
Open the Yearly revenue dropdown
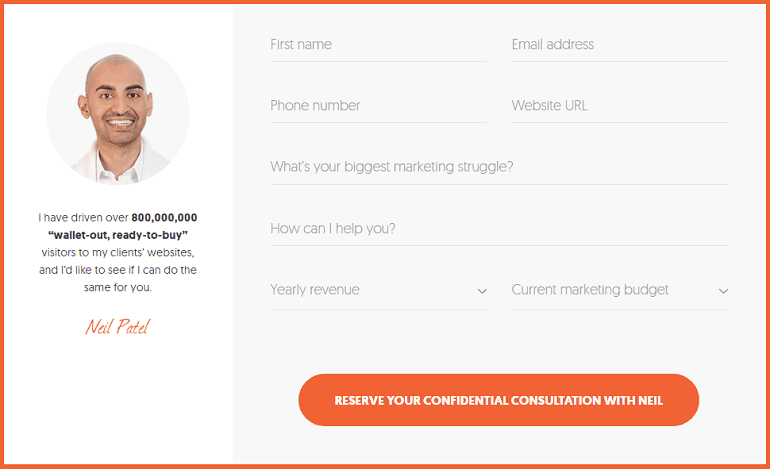coord(378,290)
